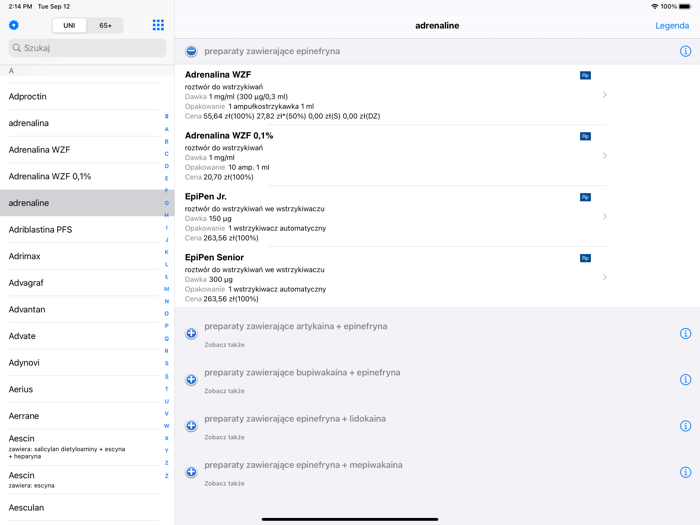Check battery indicator in status bar
The height and width of the screenshot is (525, 700).
(x=685, y=6)
